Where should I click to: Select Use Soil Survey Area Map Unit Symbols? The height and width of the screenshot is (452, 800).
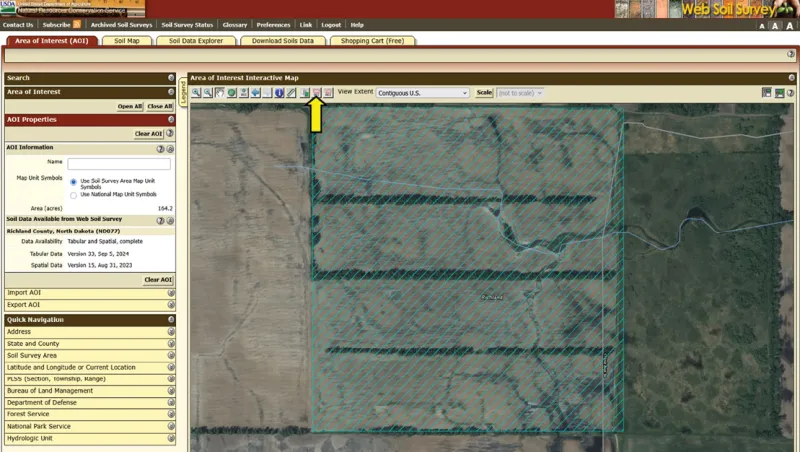(73, 183)
